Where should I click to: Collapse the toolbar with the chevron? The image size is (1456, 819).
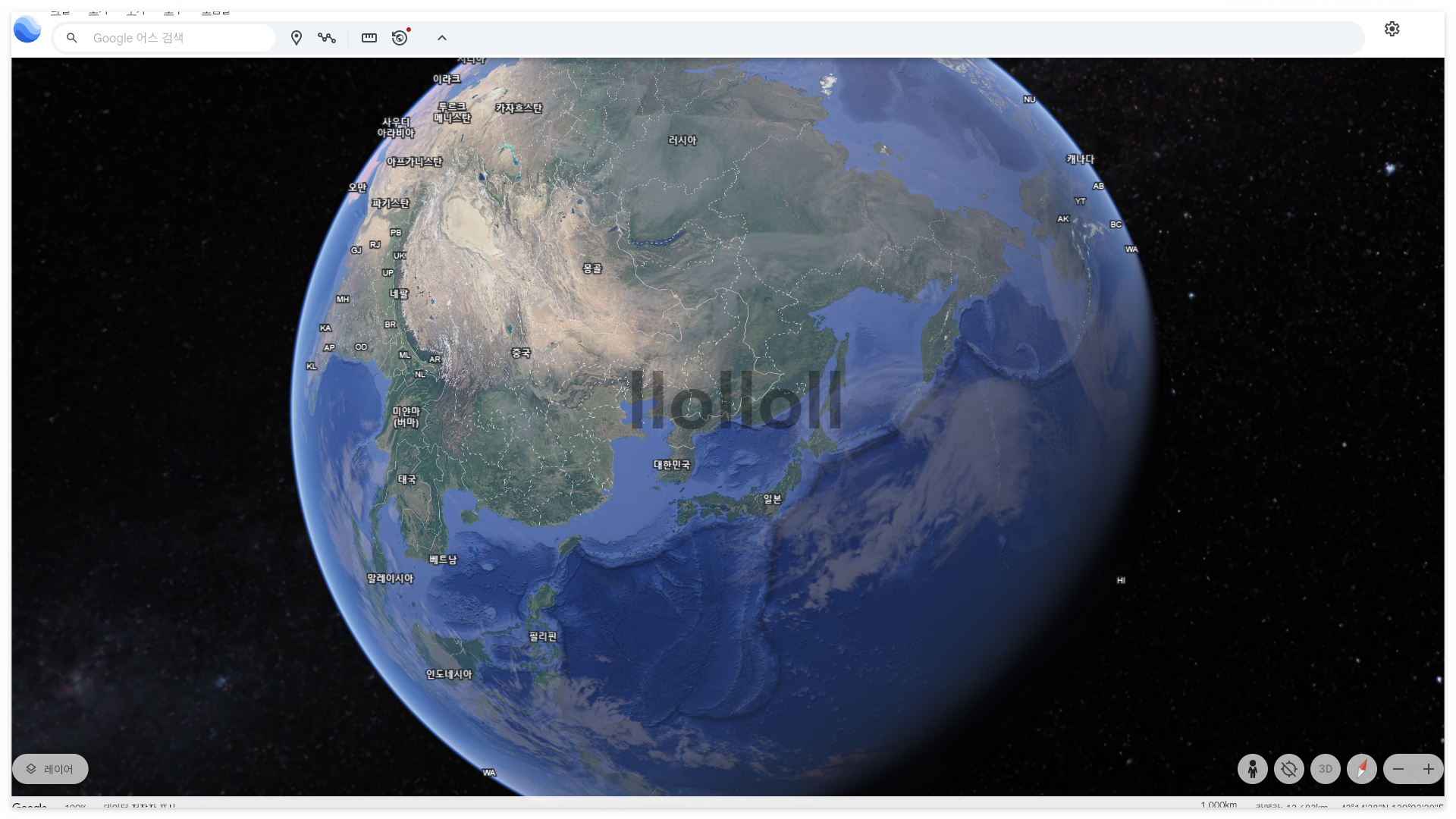(442, 38)
